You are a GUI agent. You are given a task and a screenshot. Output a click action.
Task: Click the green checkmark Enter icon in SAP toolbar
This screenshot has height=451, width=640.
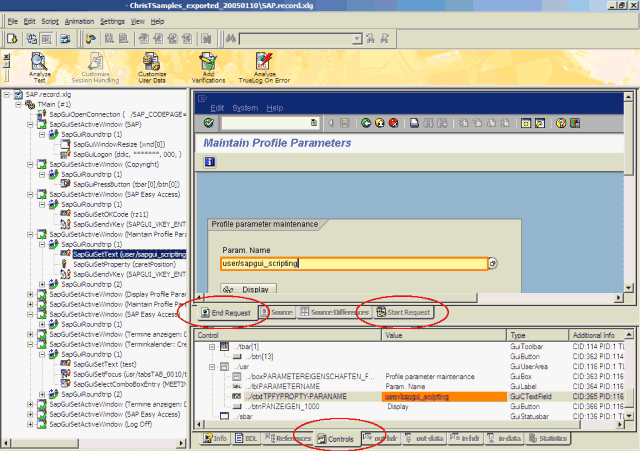click(208, 123)
